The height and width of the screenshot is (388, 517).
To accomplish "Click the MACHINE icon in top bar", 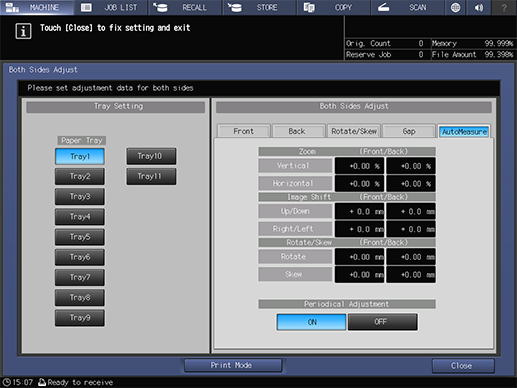I will click(13, 7).
